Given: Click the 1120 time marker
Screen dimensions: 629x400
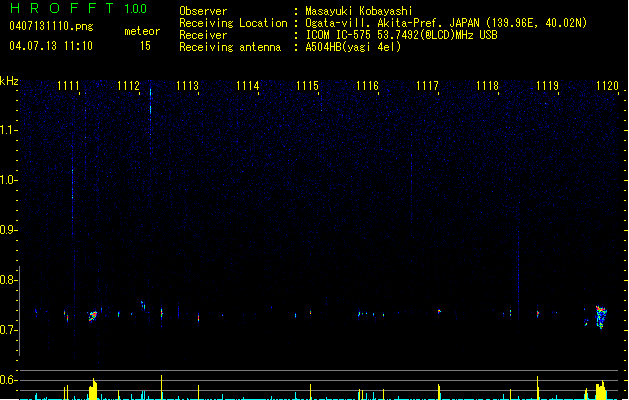Looking at the screenshot, I should (607, 86).
